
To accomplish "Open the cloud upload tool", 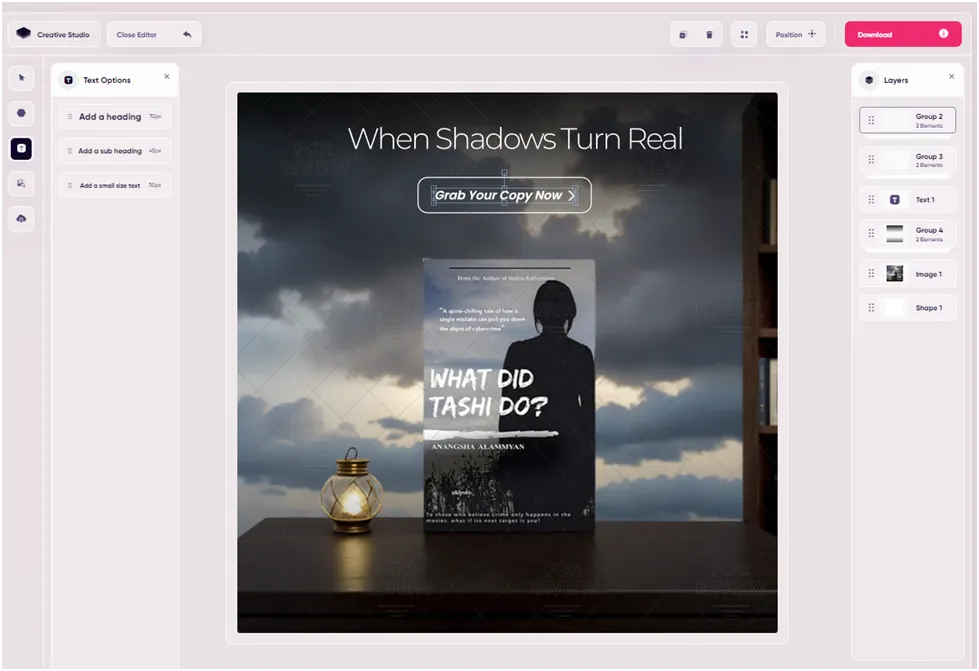I will coord(22,218).
